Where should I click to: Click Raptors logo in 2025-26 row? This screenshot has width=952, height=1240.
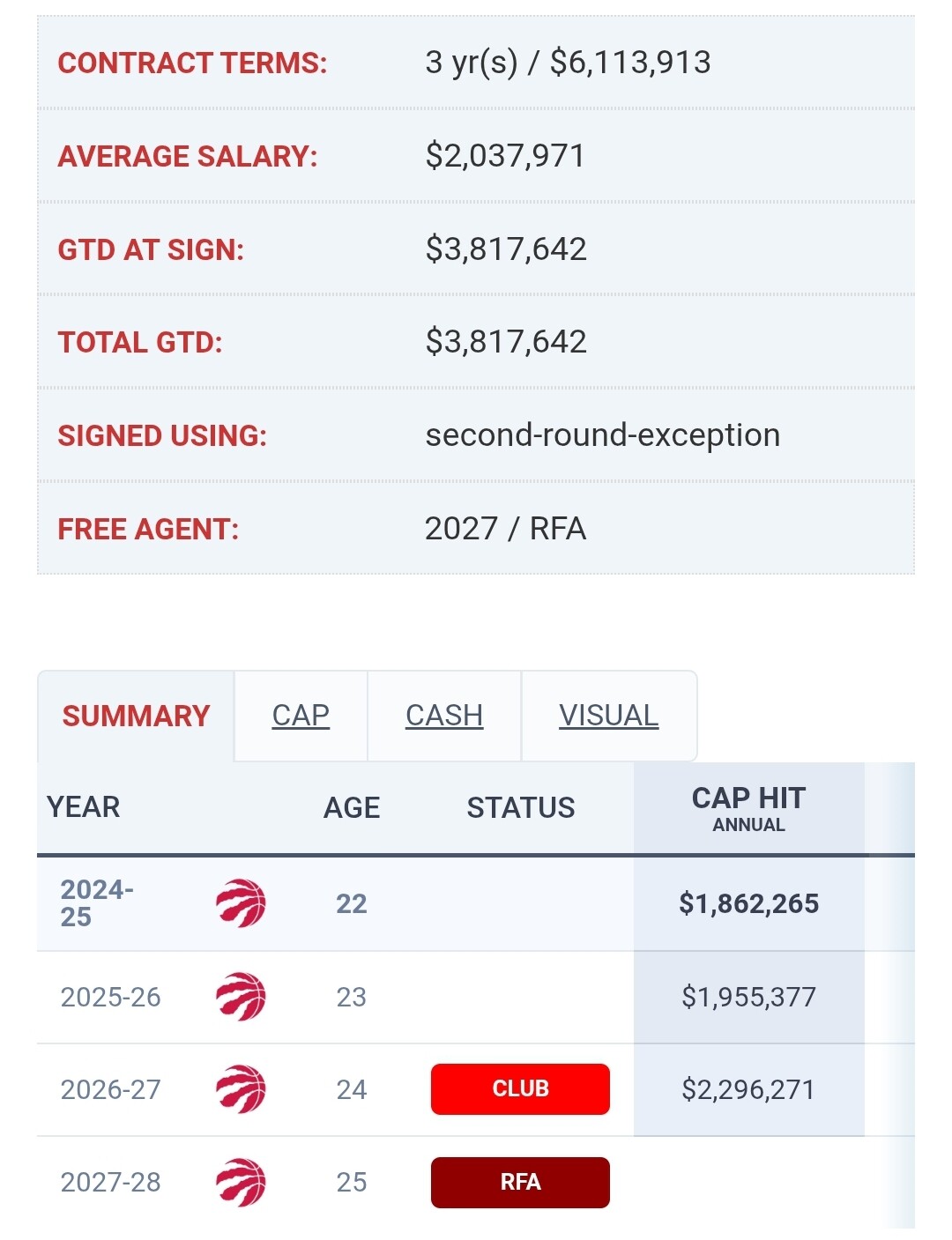click(x=241, y=997)
